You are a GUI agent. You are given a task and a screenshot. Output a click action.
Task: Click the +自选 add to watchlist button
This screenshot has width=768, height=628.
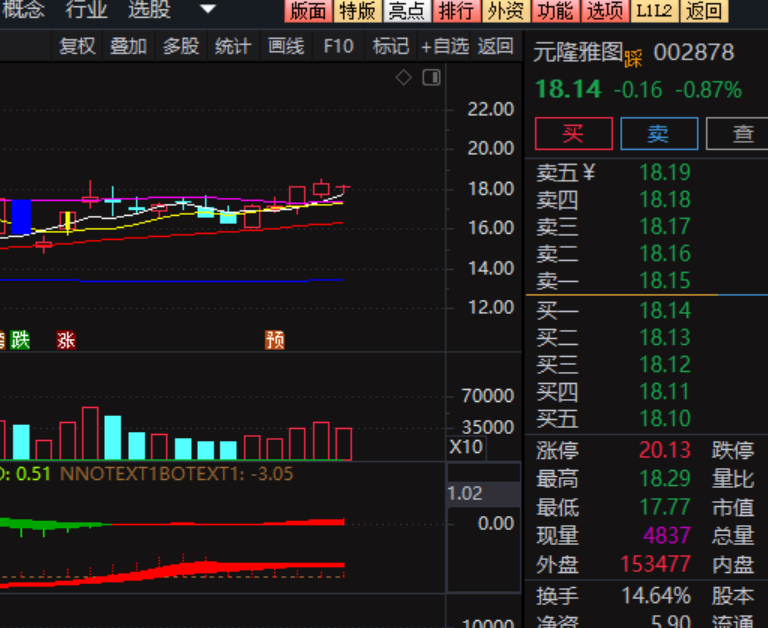(x=444, y=46)
